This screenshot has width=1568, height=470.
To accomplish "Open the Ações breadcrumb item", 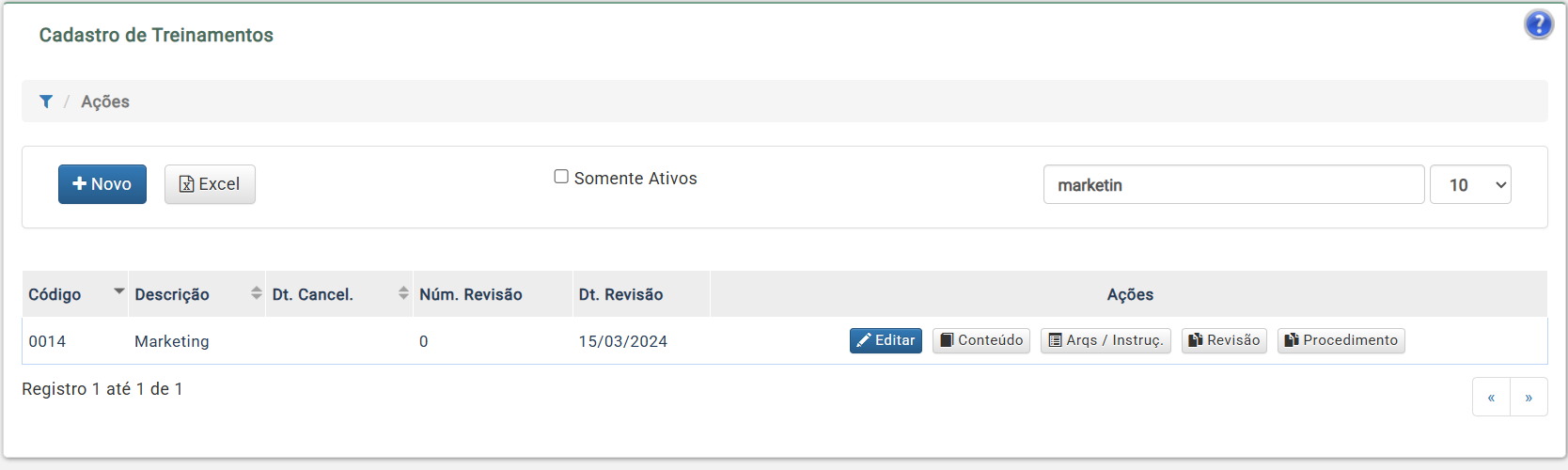I will pos(105,102).
